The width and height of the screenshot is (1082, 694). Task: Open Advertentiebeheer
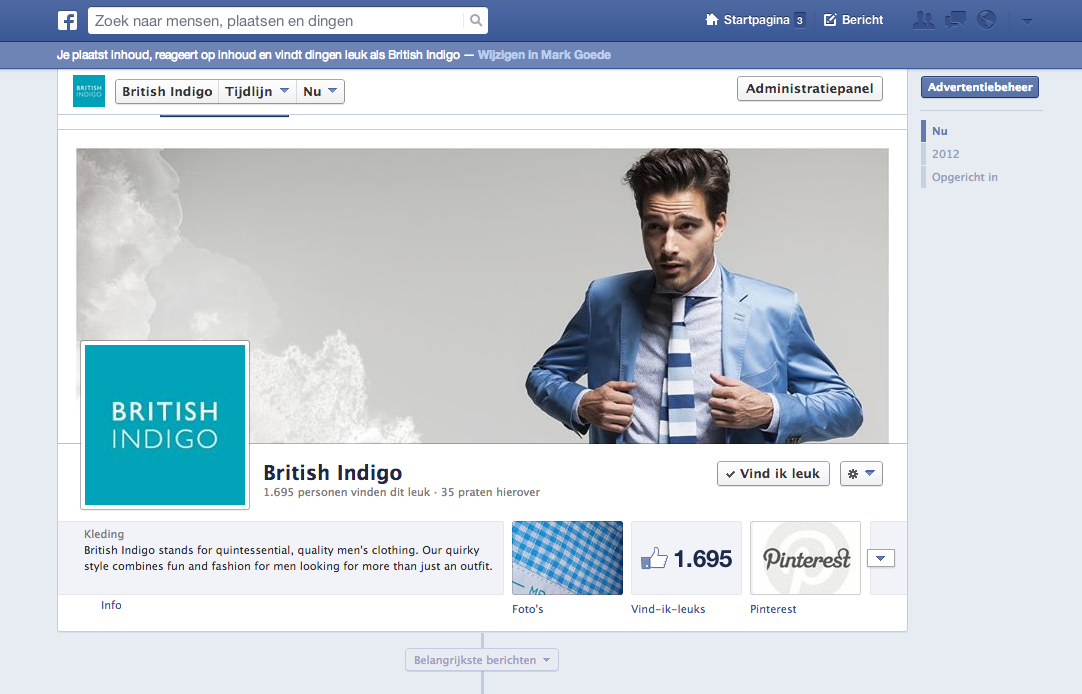coord(980,87)
